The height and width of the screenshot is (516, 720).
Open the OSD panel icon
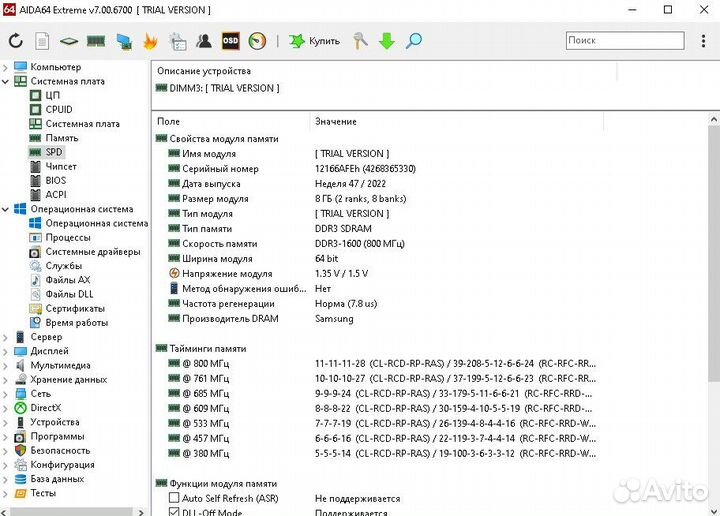coord(231,41)
